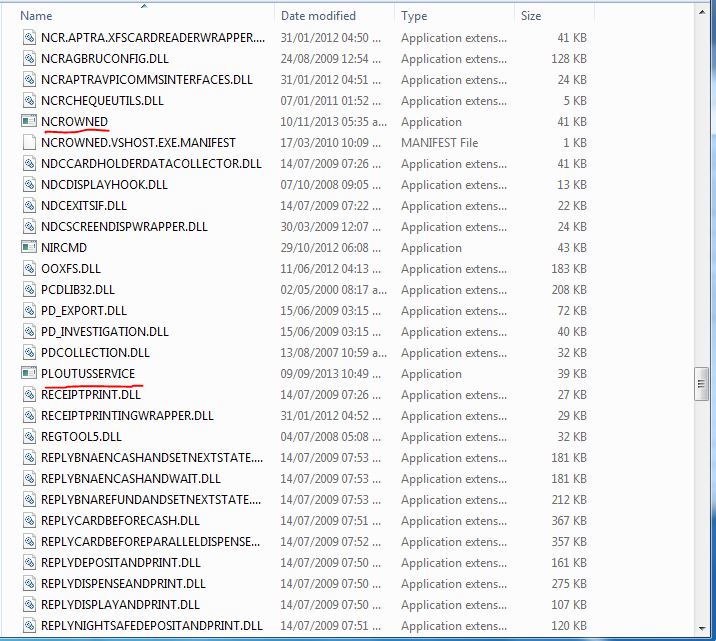Click the scrollbar down arrow

click(702, 629)
